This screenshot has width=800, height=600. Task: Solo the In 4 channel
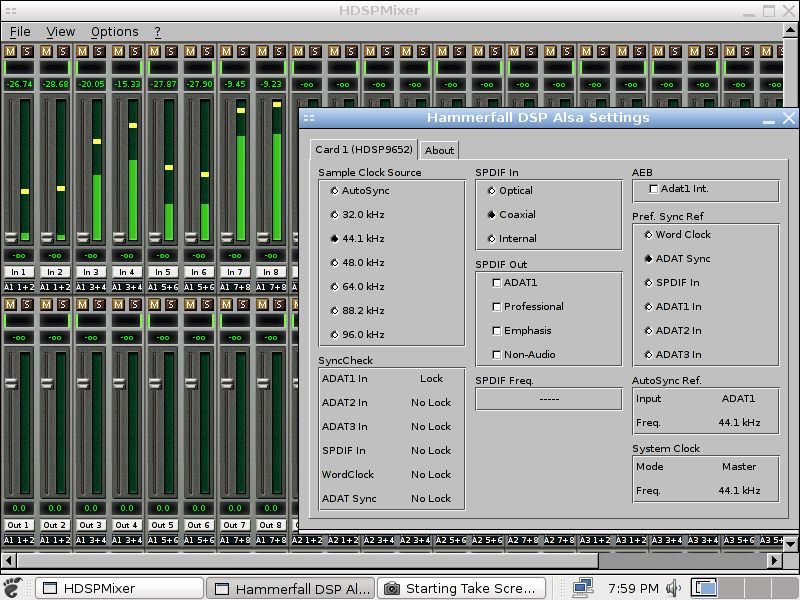[x=135, y=51]
